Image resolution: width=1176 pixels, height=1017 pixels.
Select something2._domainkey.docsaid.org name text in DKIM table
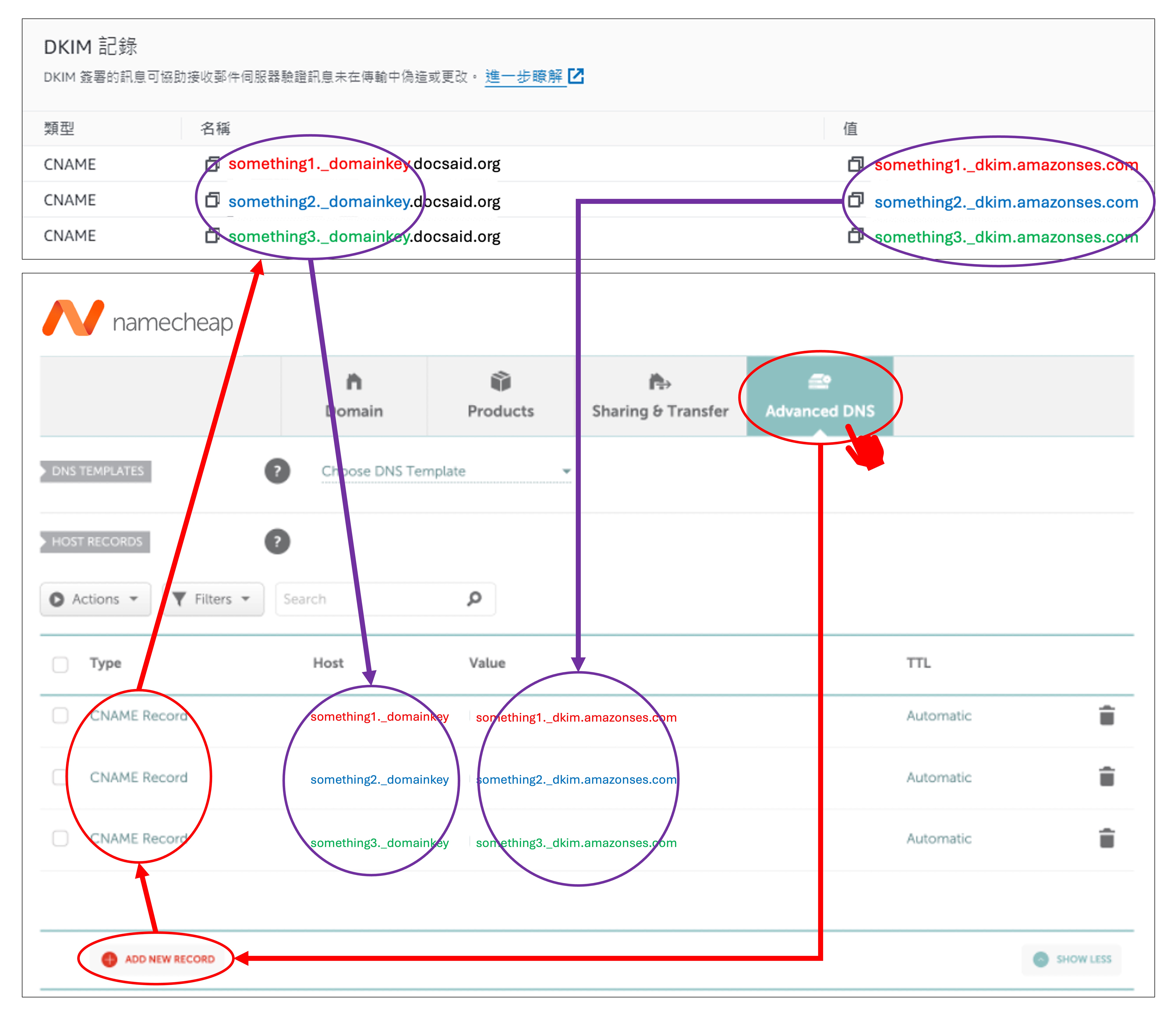click(x=364, y=202)
